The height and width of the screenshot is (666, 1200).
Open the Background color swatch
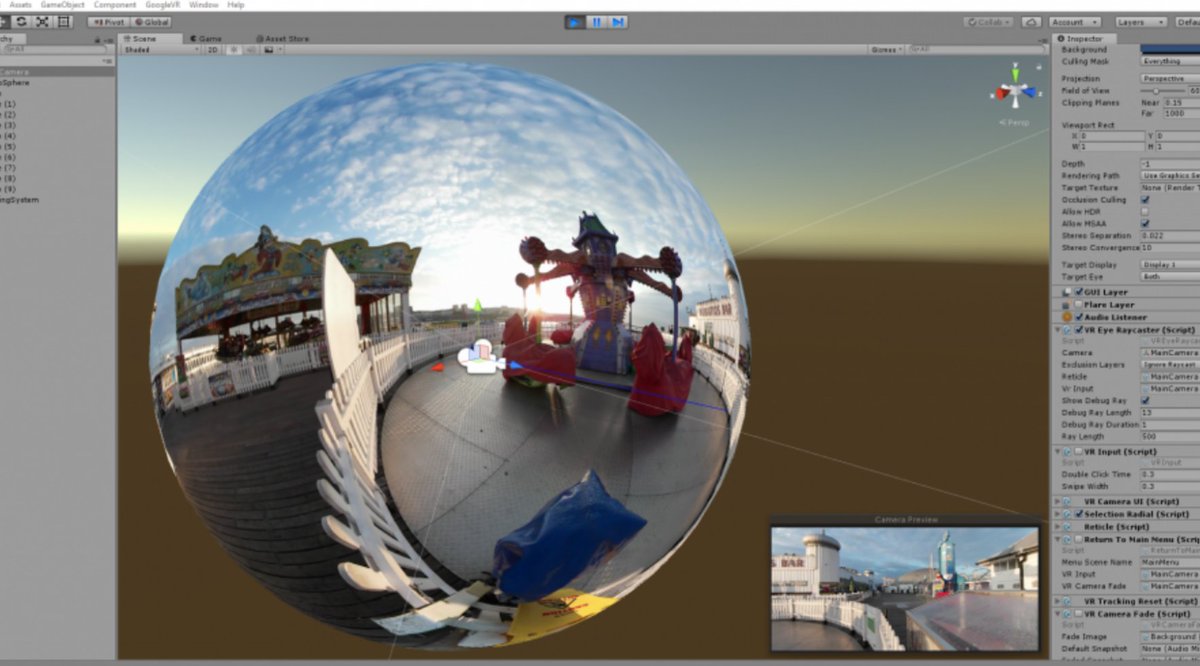pos(1170,49)
